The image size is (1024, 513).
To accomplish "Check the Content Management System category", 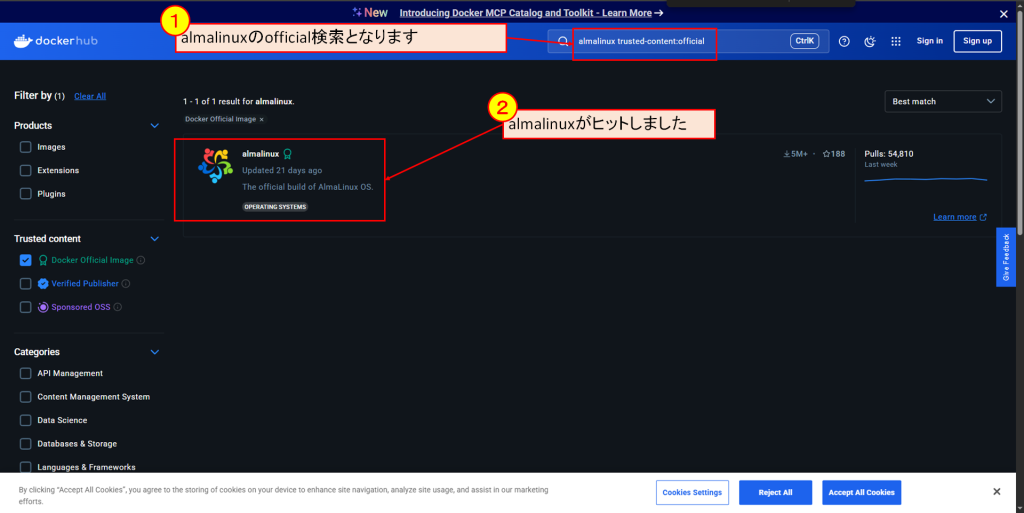I will [x=25, y=397].
